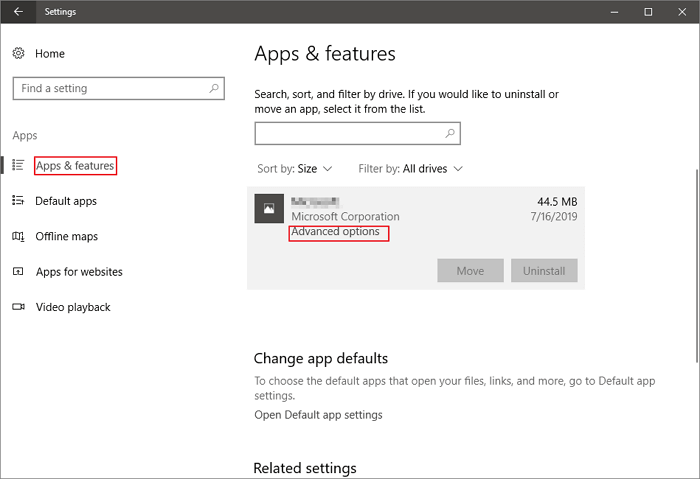Go to Default apps in the sidebar
This screenshot has width=700, height=479.
click(66, 201)
